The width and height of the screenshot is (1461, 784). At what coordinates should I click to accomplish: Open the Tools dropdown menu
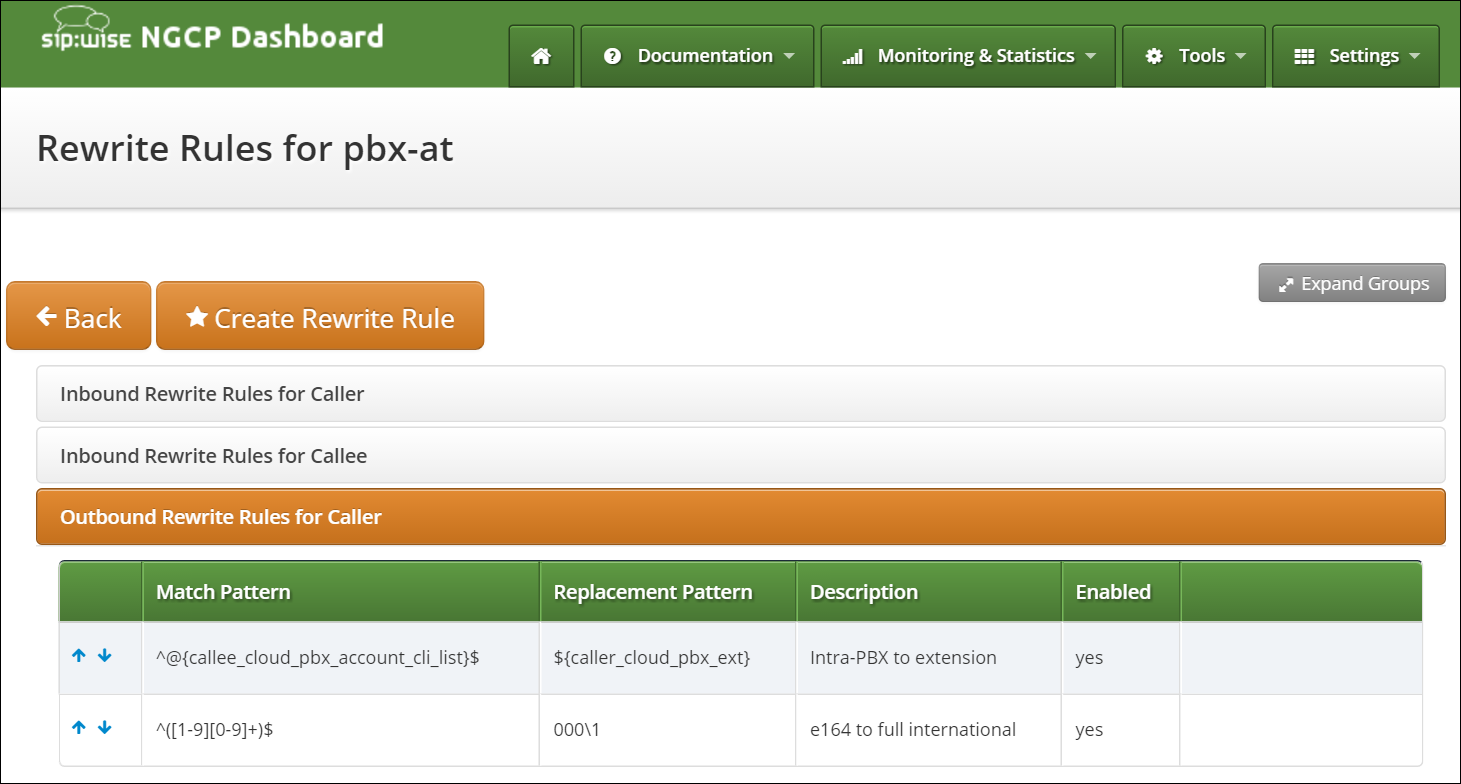pos(1194,57)
